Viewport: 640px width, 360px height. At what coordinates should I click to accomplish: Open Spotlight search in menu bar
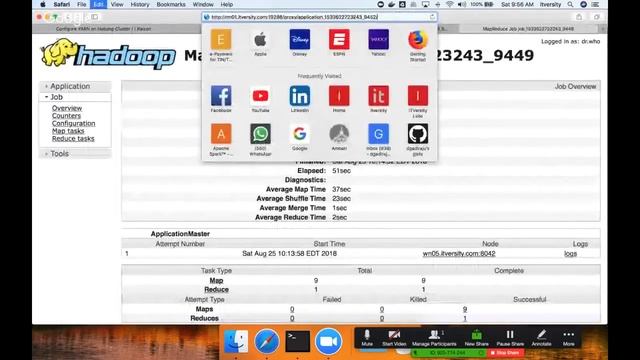pos(570,4)
